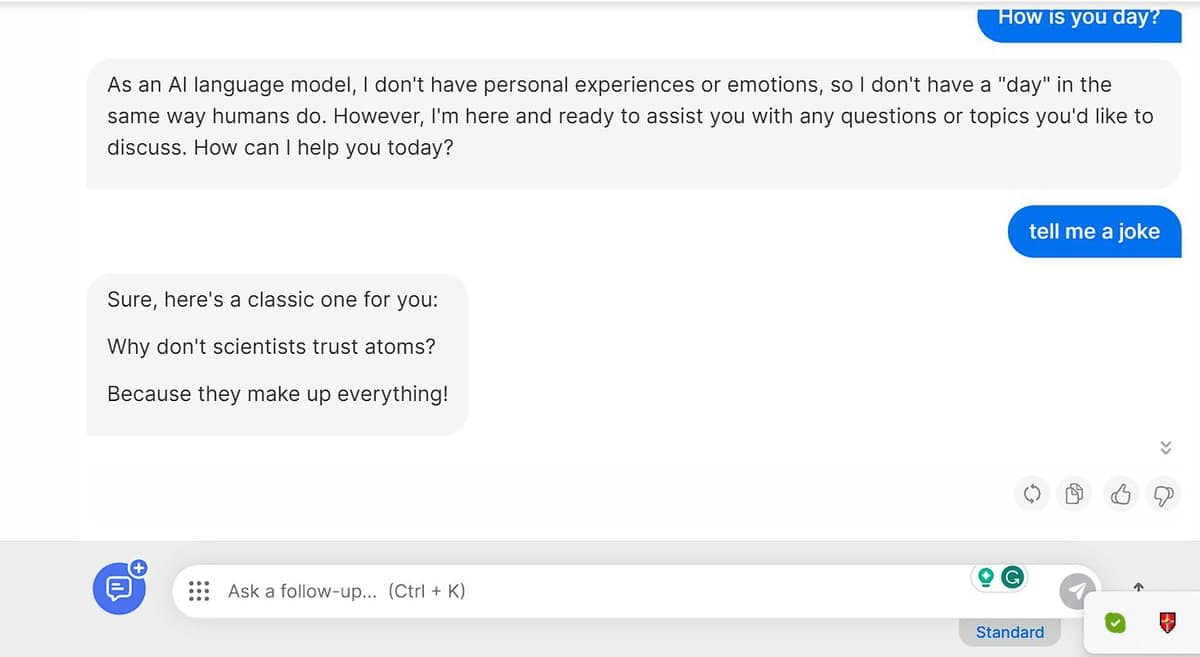The height and width of the screenshot is (657, 1200).
Task: Give the response a thumbs down
Action: [x=1163, y=493]
